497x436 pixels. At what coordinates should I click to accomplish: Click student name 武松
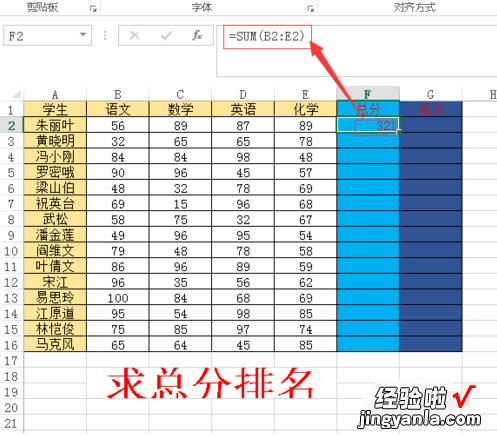click(x=55, y=219)
